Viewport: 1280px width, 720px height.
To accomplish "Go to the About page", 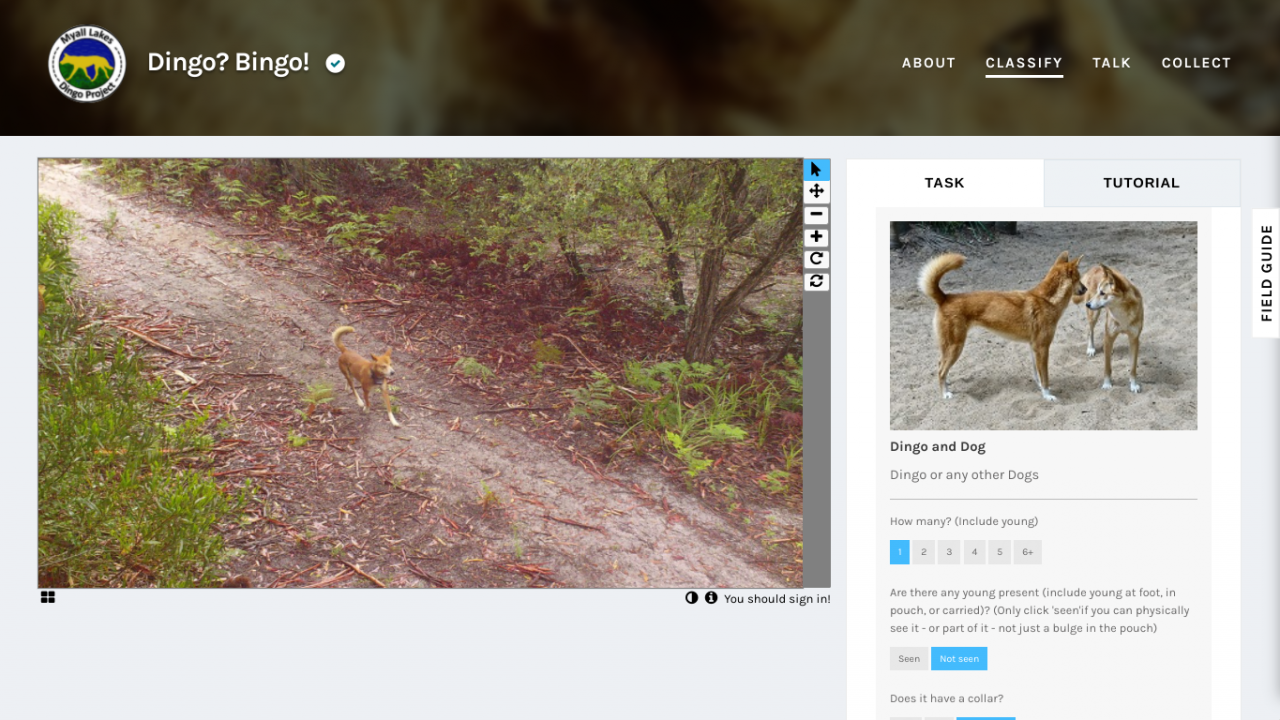I will pos(929,62).
